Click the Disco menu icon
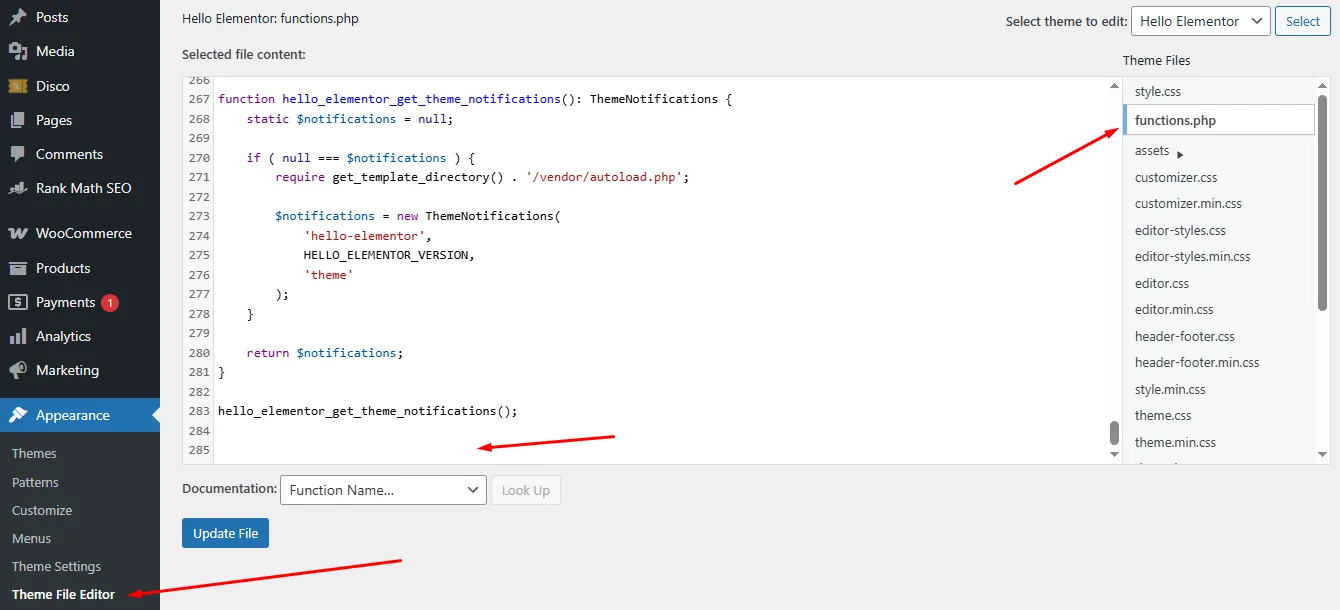The height and width of the screenshot is (610, 1340). pos(18,86)
